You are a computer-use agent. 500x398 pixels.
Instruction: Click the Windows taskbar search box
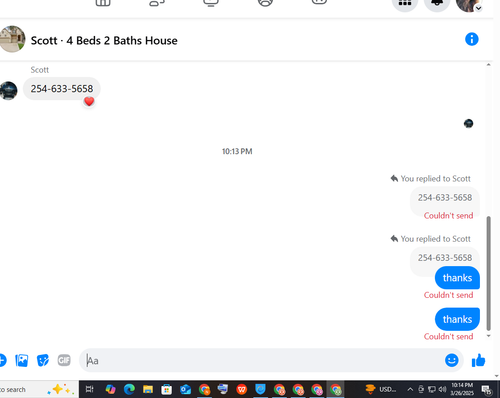click(38, 389)
